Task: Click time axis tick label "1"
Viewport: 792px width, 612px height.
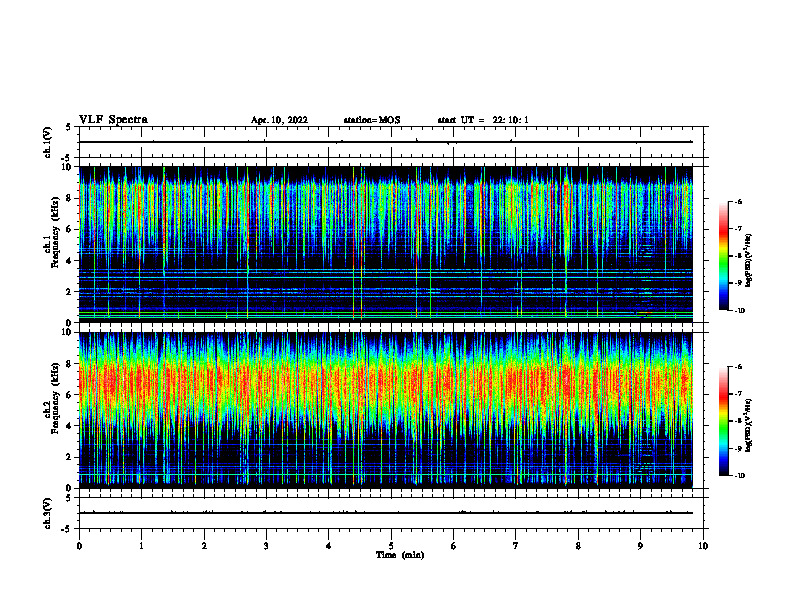Action: [x=141, y=546]
